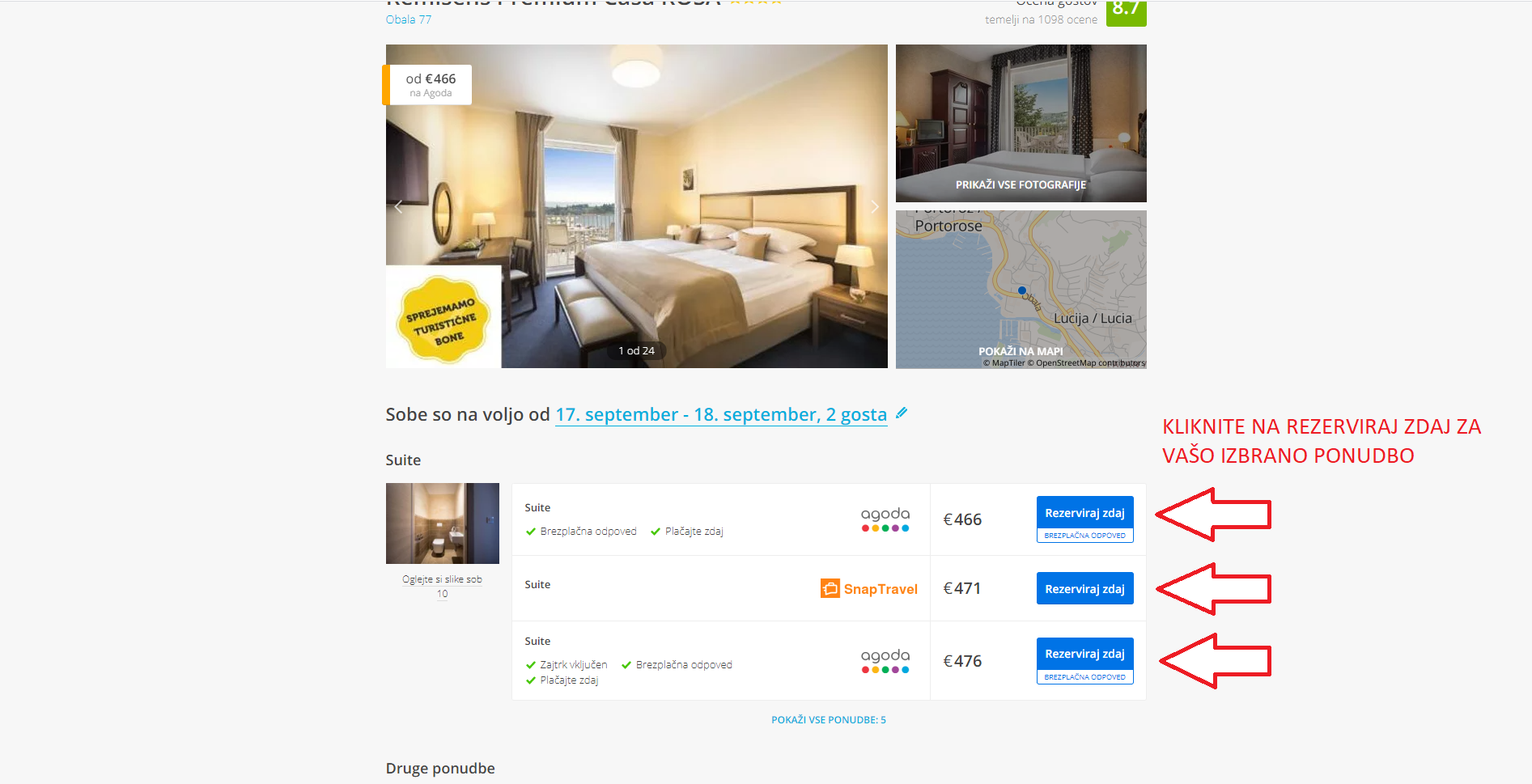Reserve the €466 Agoda suite offer
Viewport: 1532px width, 784px height.
tap(1084, 513)
